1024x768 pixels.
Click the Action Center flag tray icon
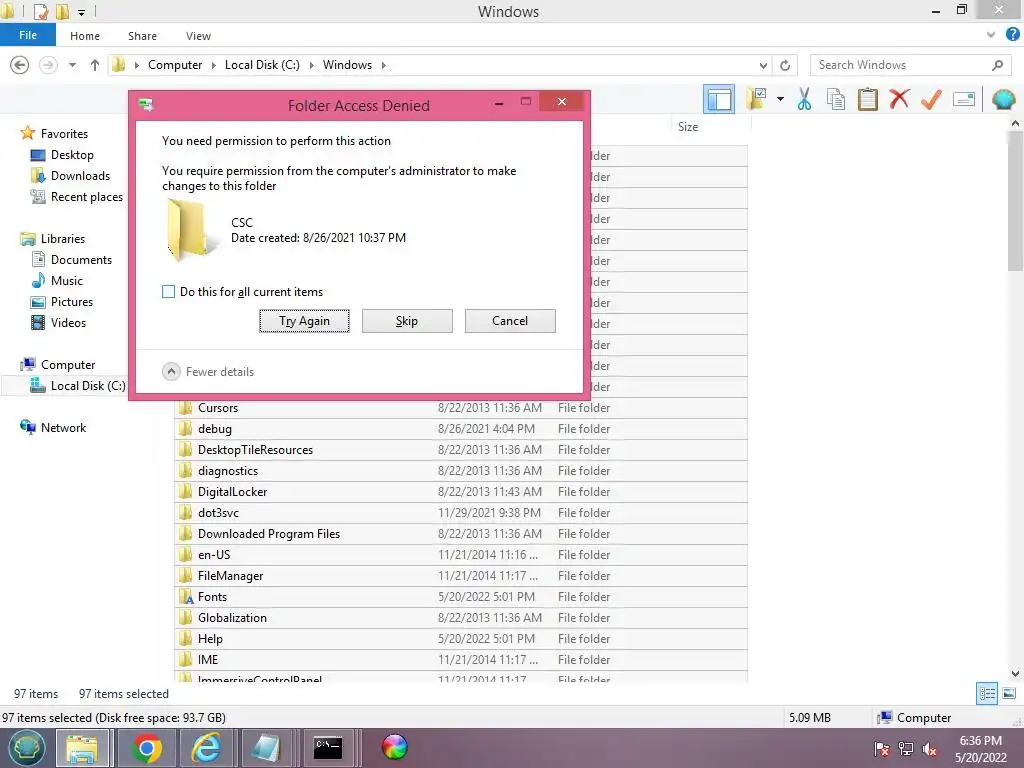click(x=882, y=749)
